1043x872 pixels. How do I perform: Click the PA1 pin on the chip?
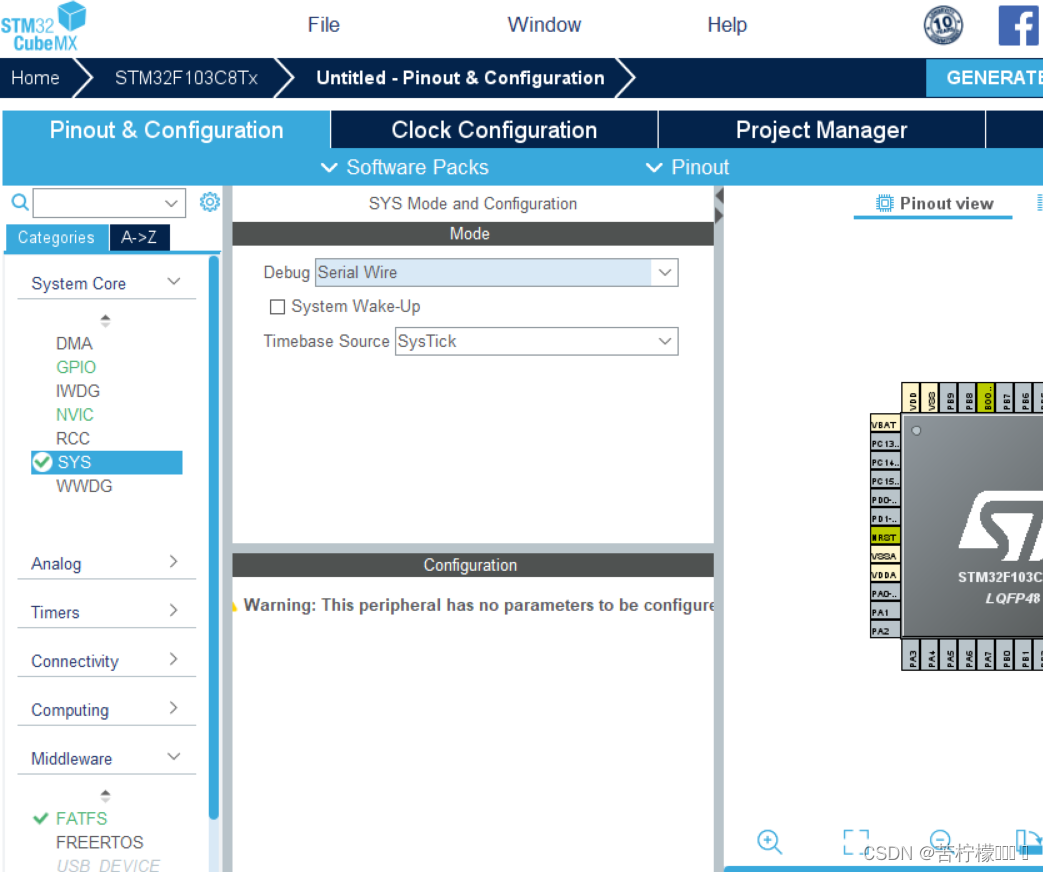(885, 612)
